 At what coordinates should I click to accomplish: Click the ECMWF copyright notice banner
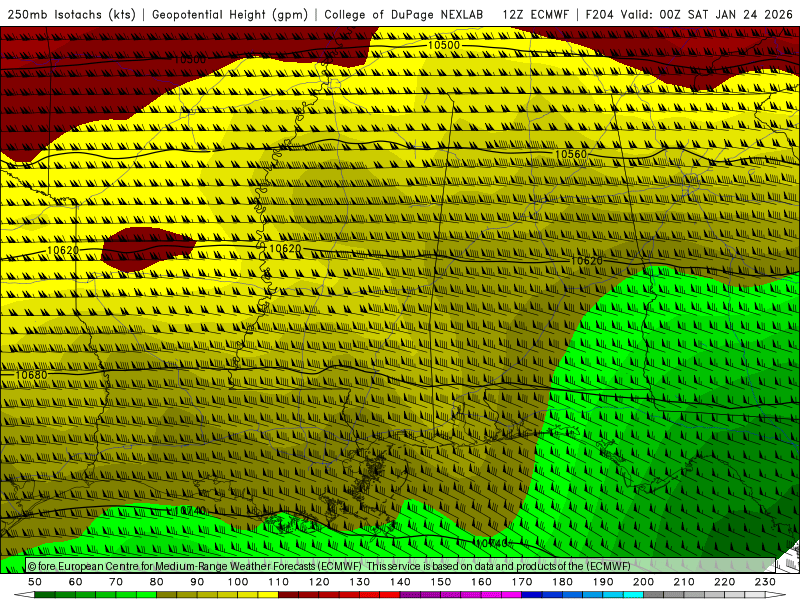(x=400, y=566)
